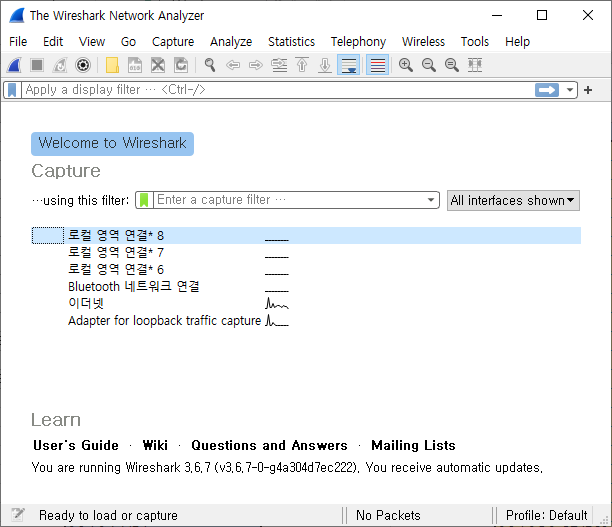Click resize columns to fit icon
This screenshot has width=612, height=527.
point(475,65)
